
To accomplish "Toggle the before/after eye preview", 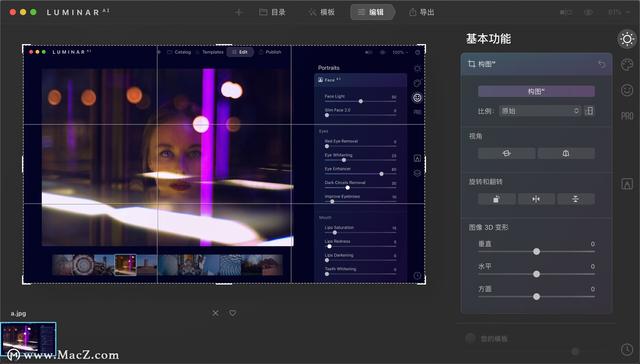I will [x=588, y=12].
